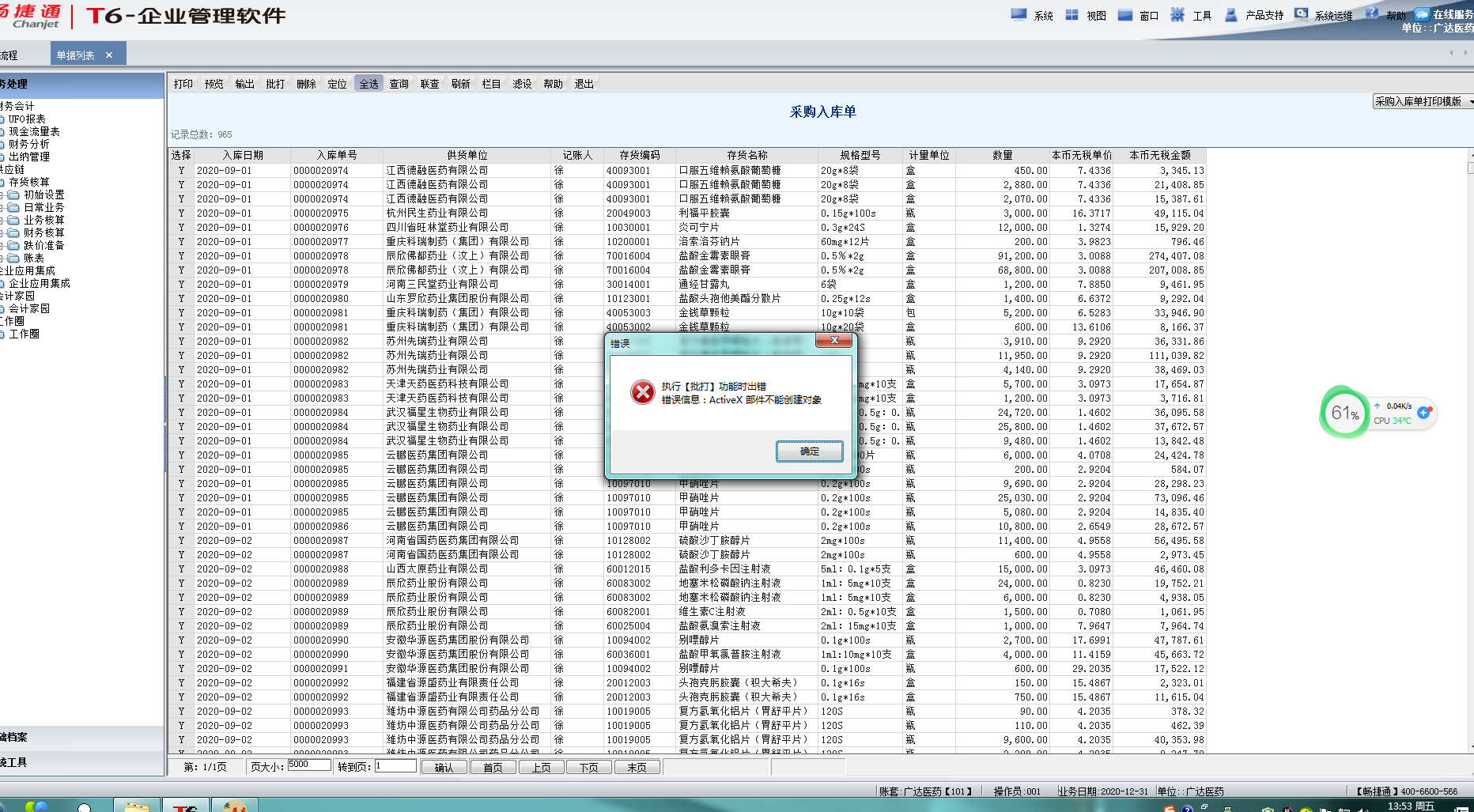Click 栏目 in the toolbar
The image size is (1474, 812).
492,84
